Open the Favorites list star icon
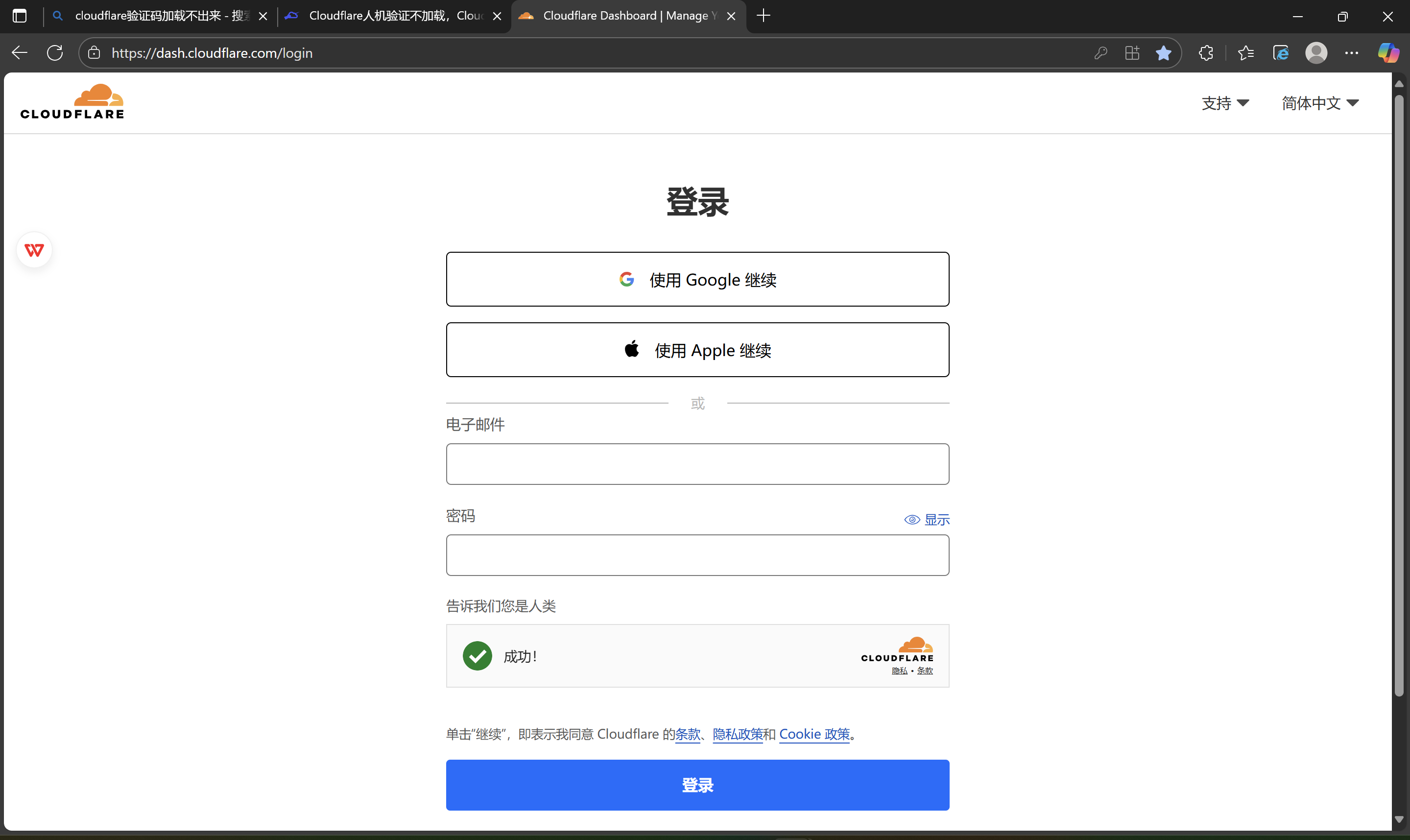 1245,53
